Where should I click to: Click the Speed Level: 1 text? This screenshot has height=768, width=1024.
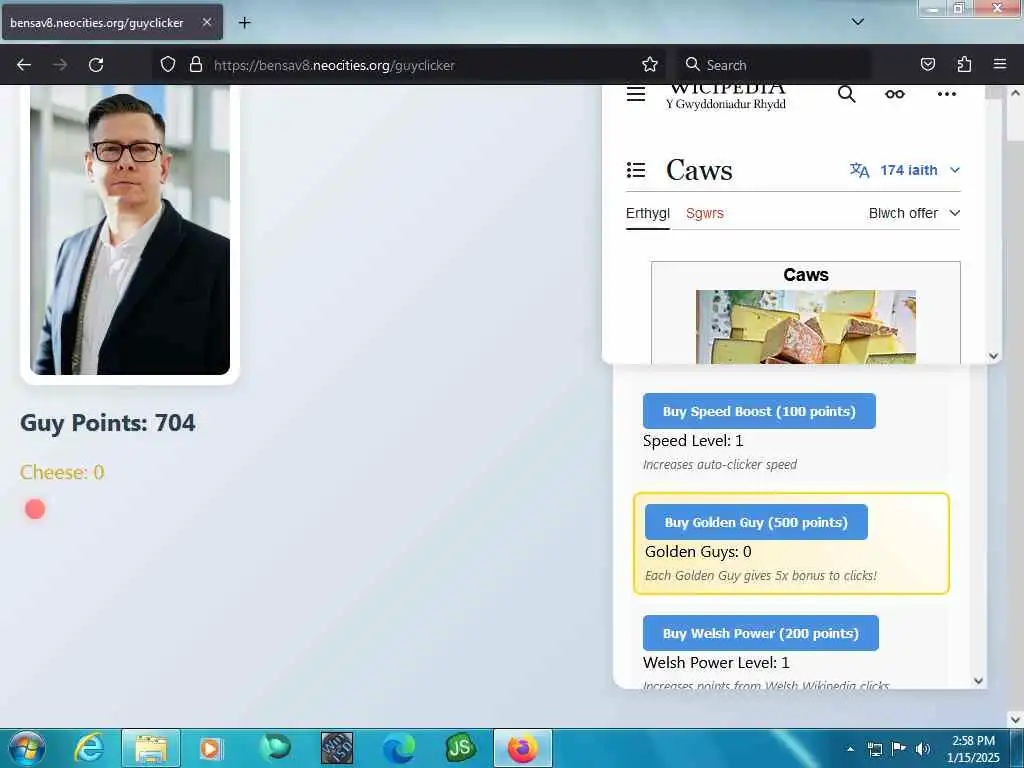[693, 441]
